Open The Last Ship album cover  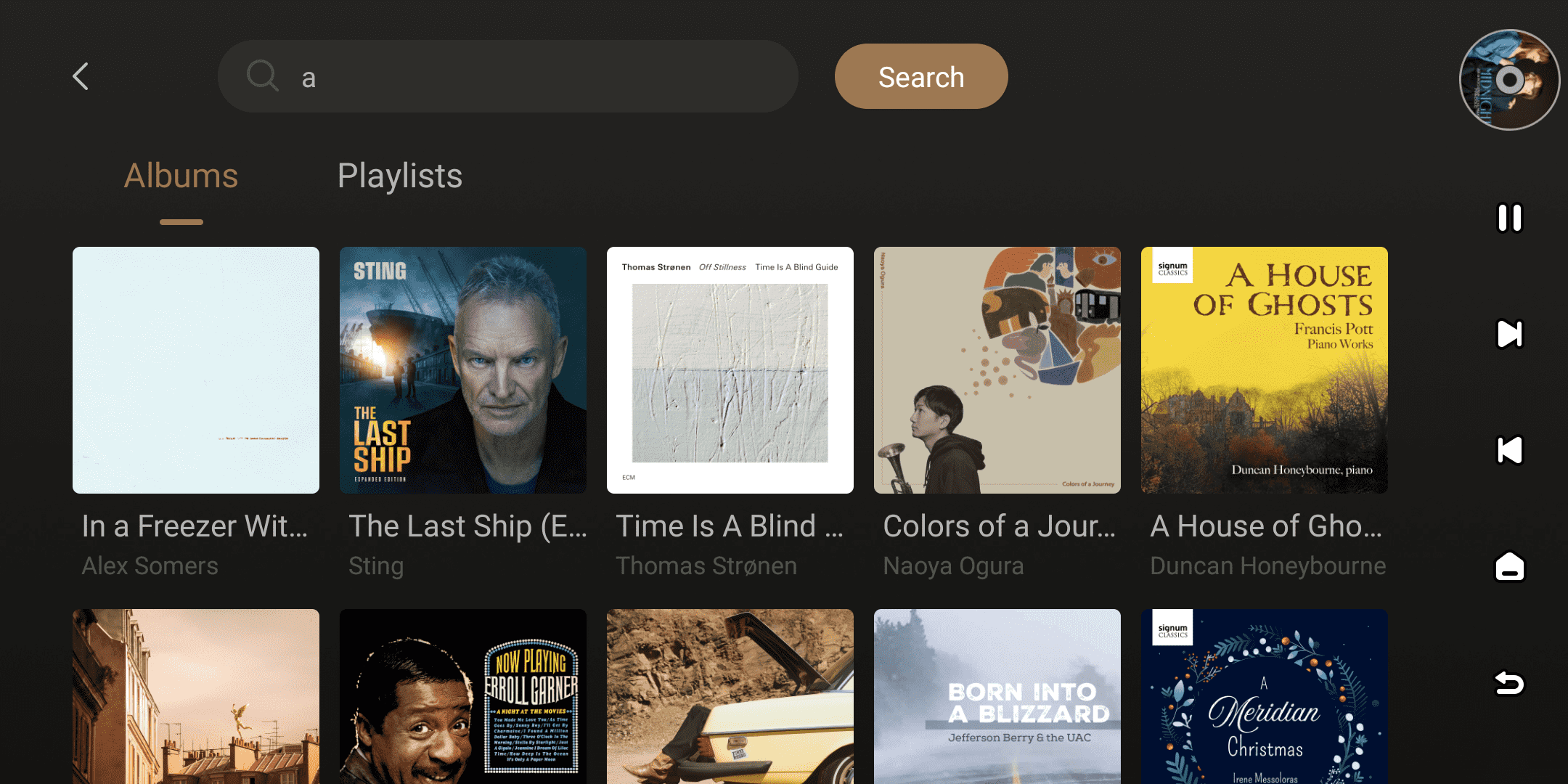(463, 370)
